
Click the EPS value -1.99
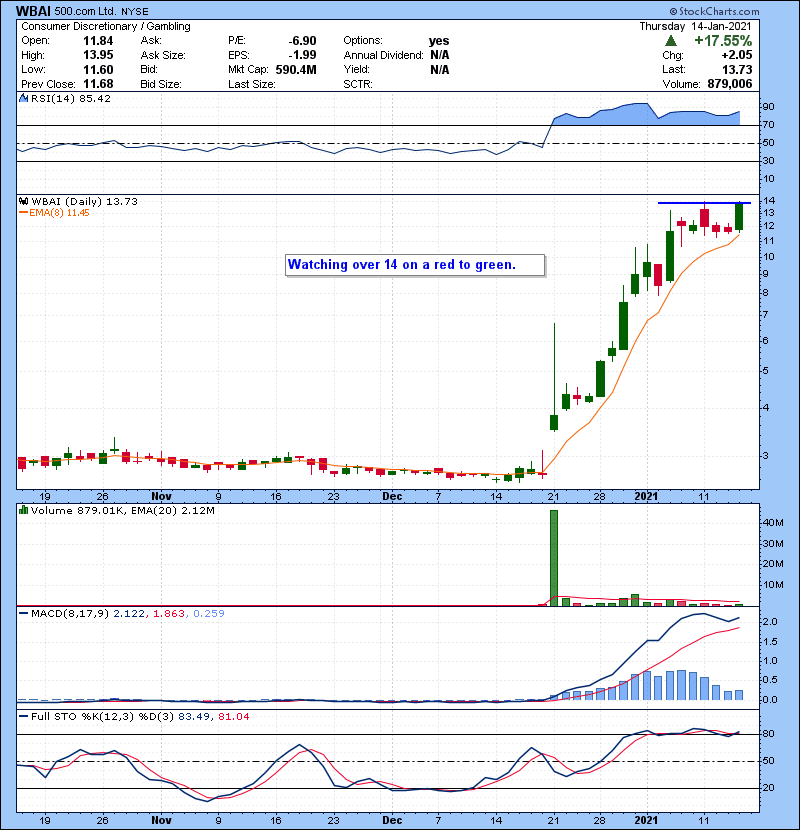pyautogui.click(x=302, y=55)
